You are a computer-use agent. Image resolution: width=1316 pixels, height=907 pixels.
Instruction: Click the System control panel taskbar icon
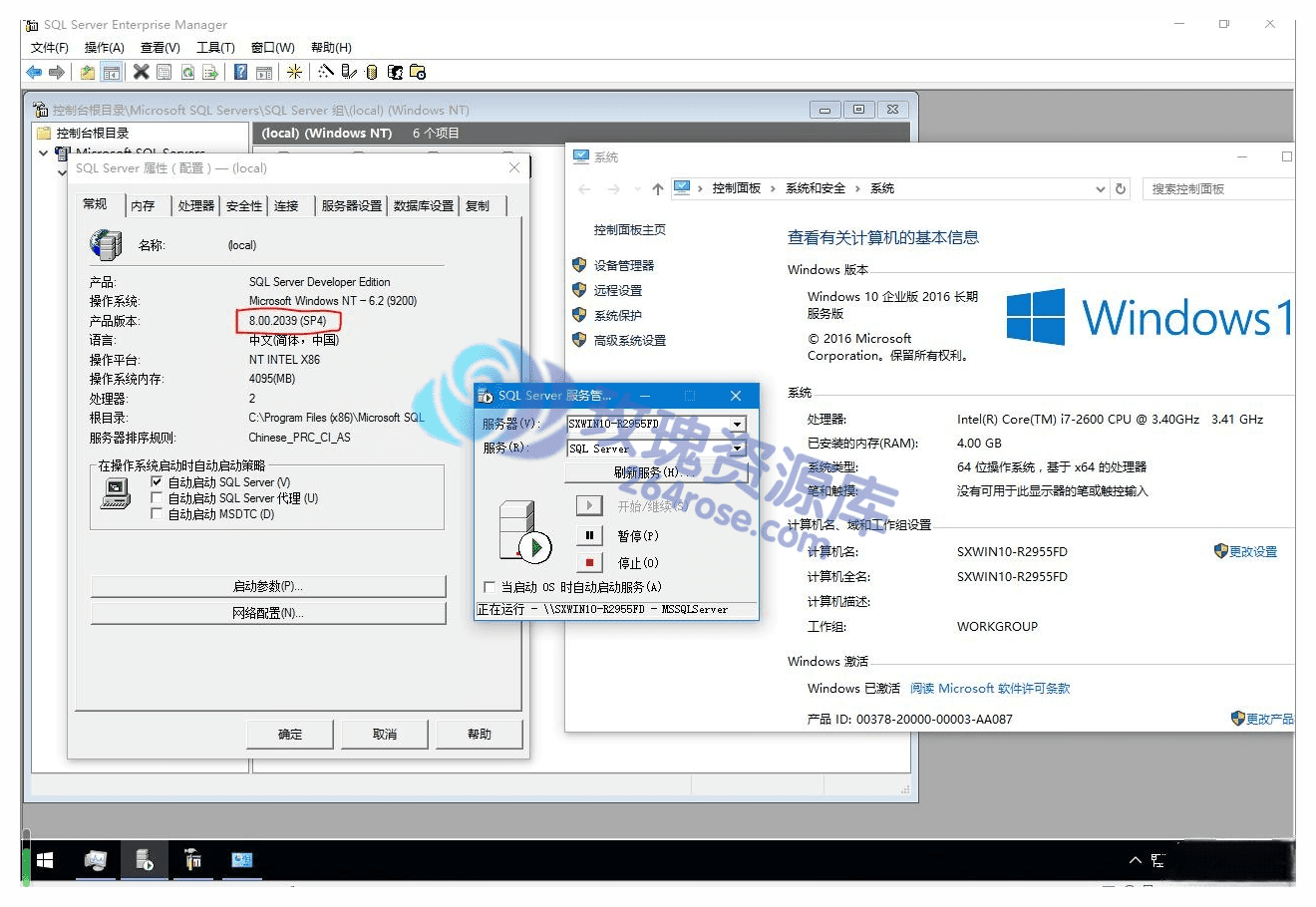coord(242,859)
